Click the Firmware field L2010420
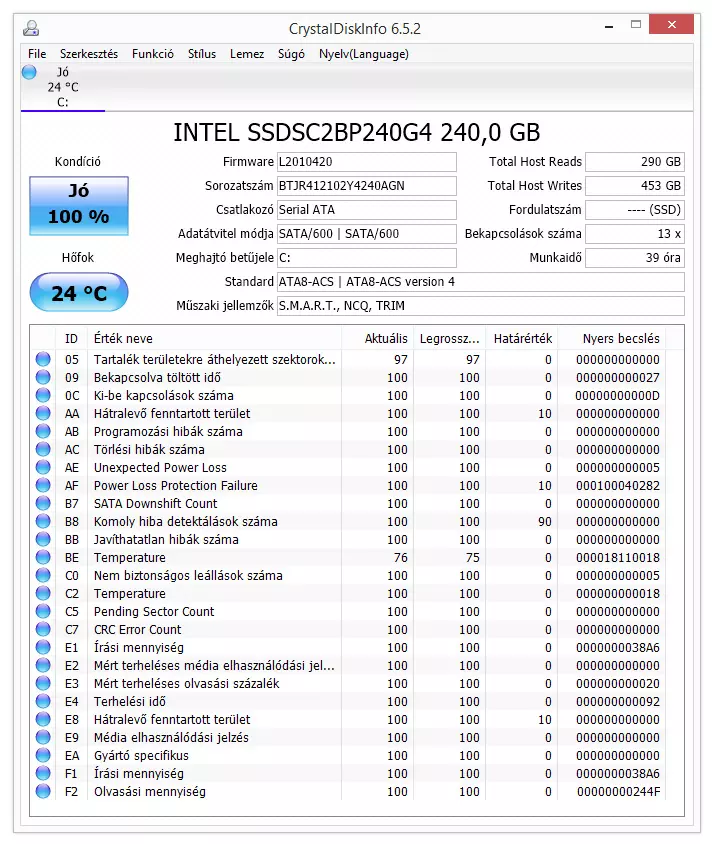Screen dimensions: 712x844 tap(366, 161)
